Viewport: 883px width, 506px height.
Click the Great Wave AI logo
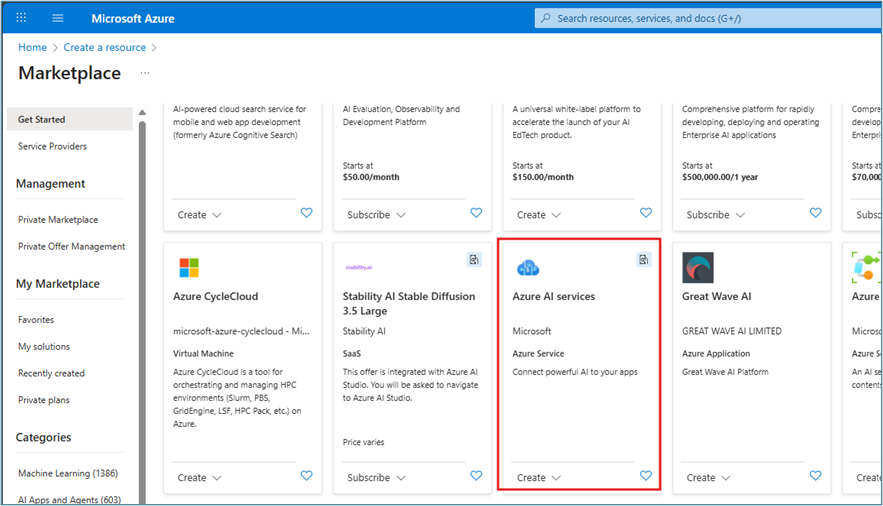tap(698, 267)
